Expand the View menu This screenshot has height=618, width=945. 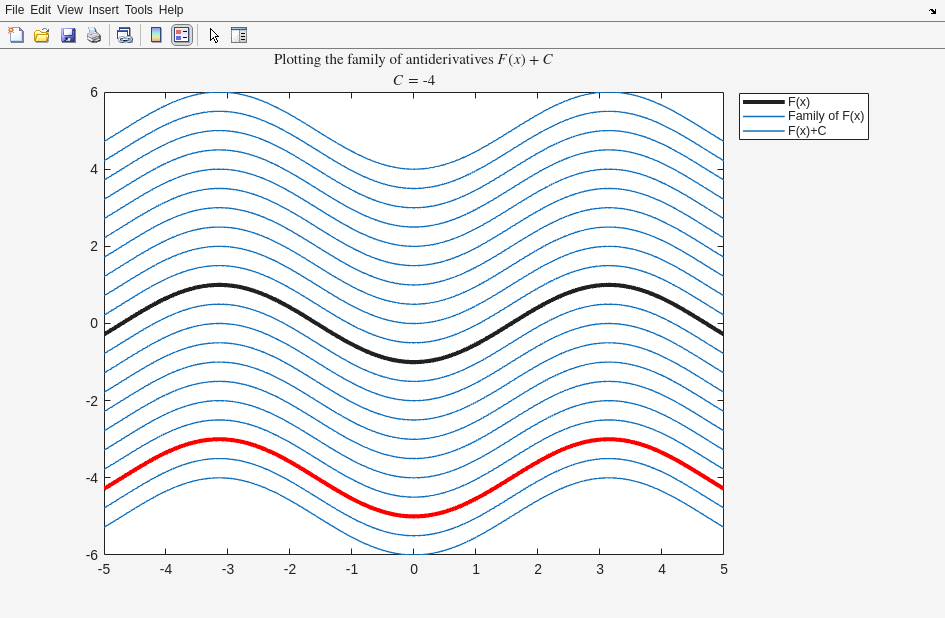coord(70,10)
